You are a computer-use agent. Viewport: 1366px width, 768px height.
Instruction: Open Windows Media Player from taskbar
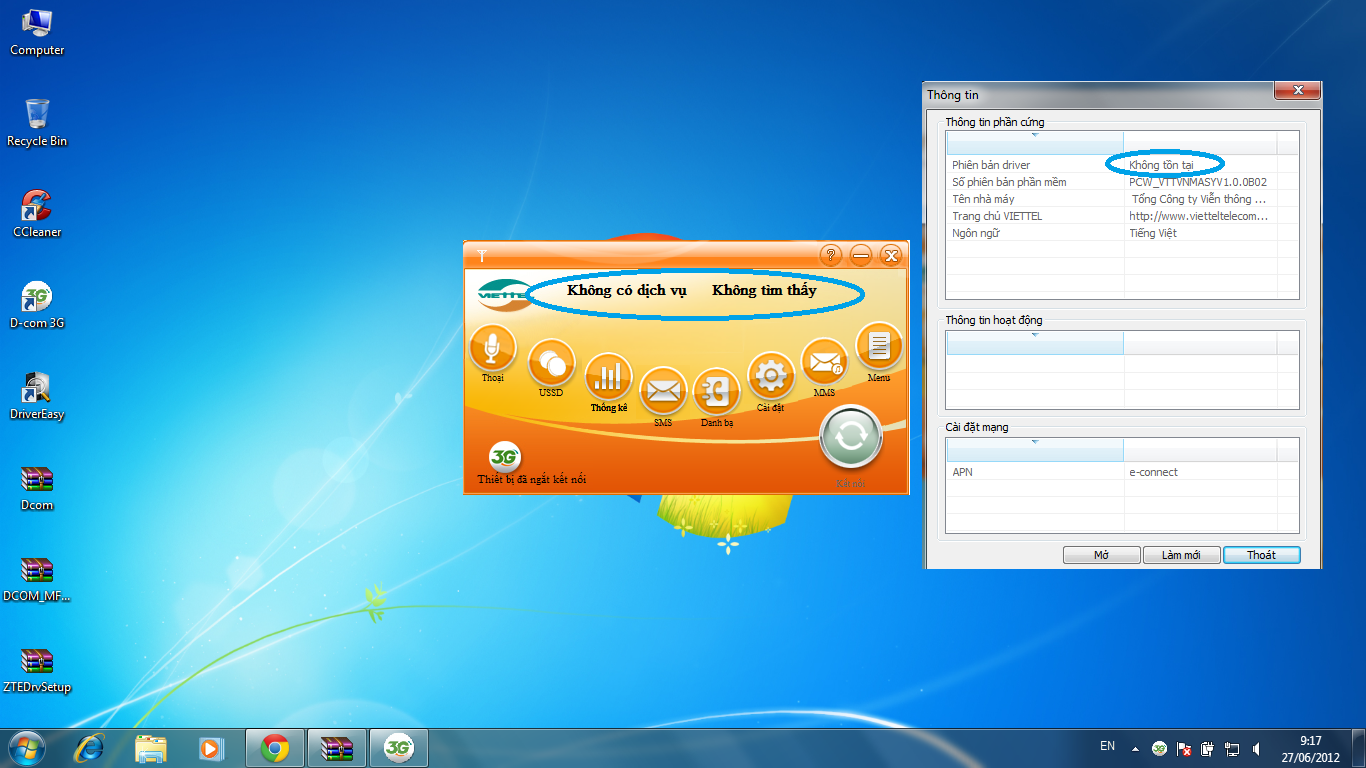pyautogui.click(x=210, y=747)
